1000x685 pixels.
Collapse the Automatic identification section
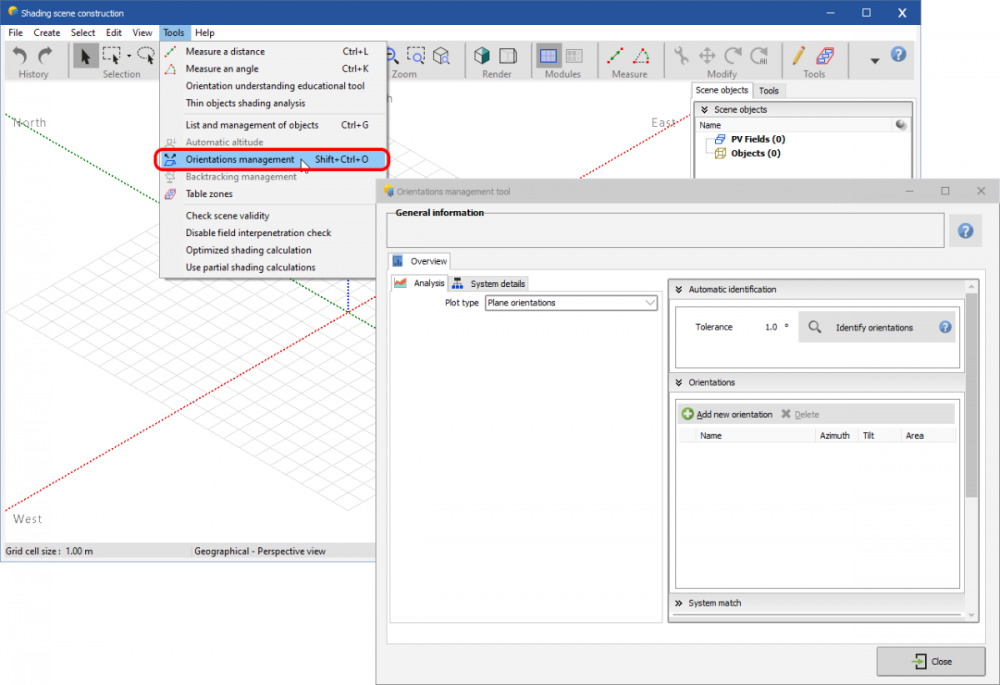tap(678, 290)
